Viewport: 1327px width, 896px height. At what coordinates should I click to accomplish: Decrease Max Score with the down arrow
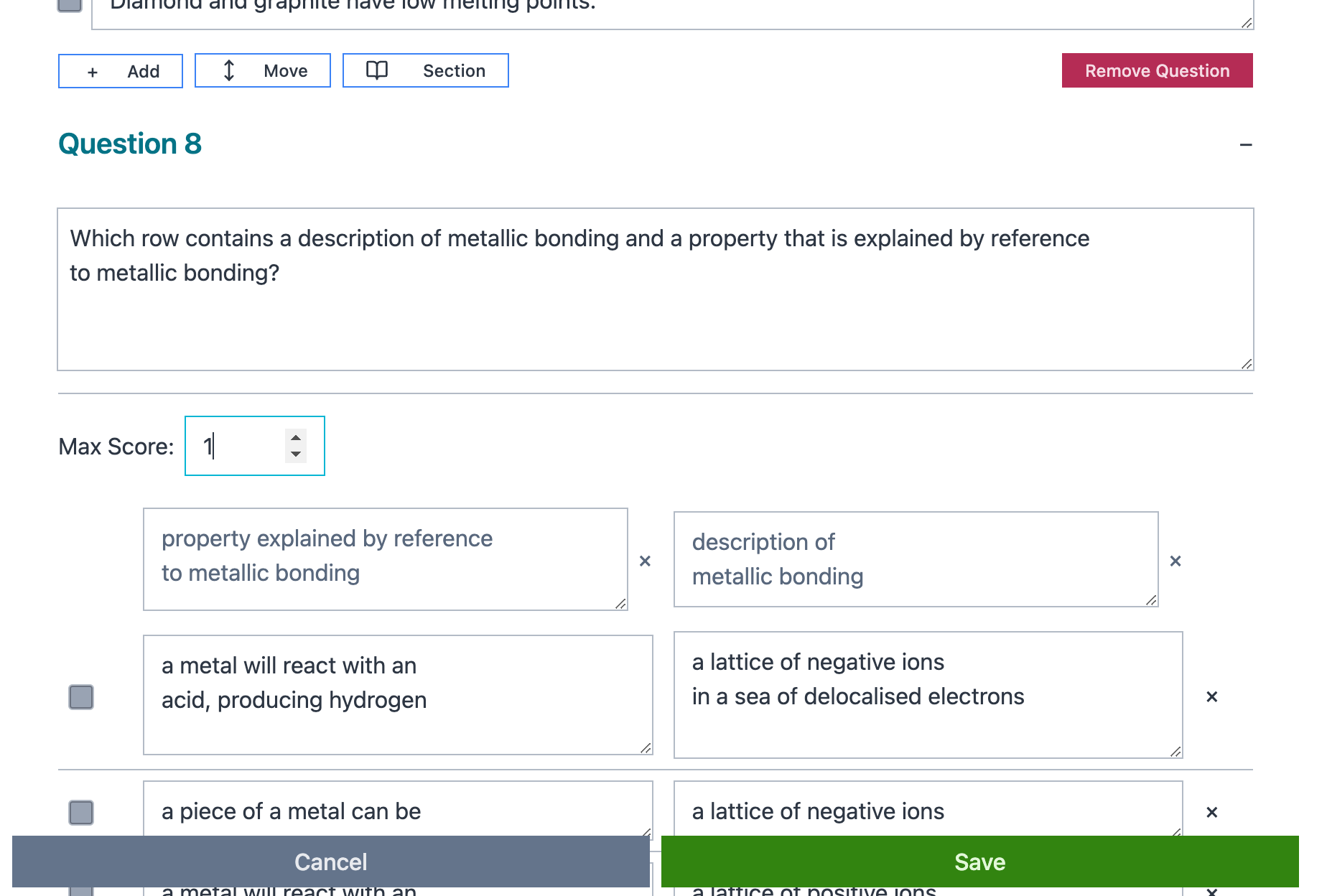[295, 455]
